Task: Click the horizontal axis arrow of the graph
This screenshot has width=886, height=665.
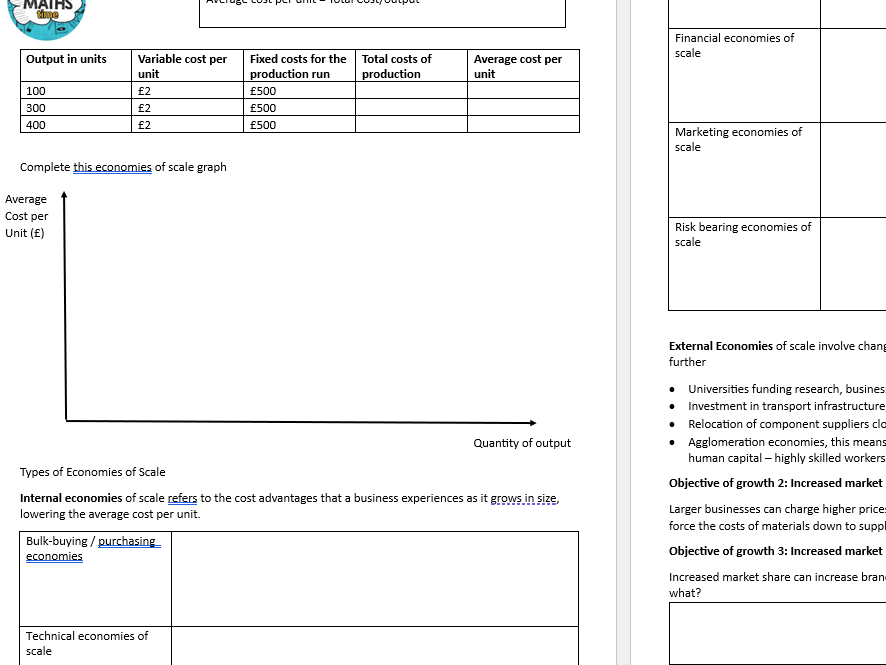Action: (x=301, y=421)
